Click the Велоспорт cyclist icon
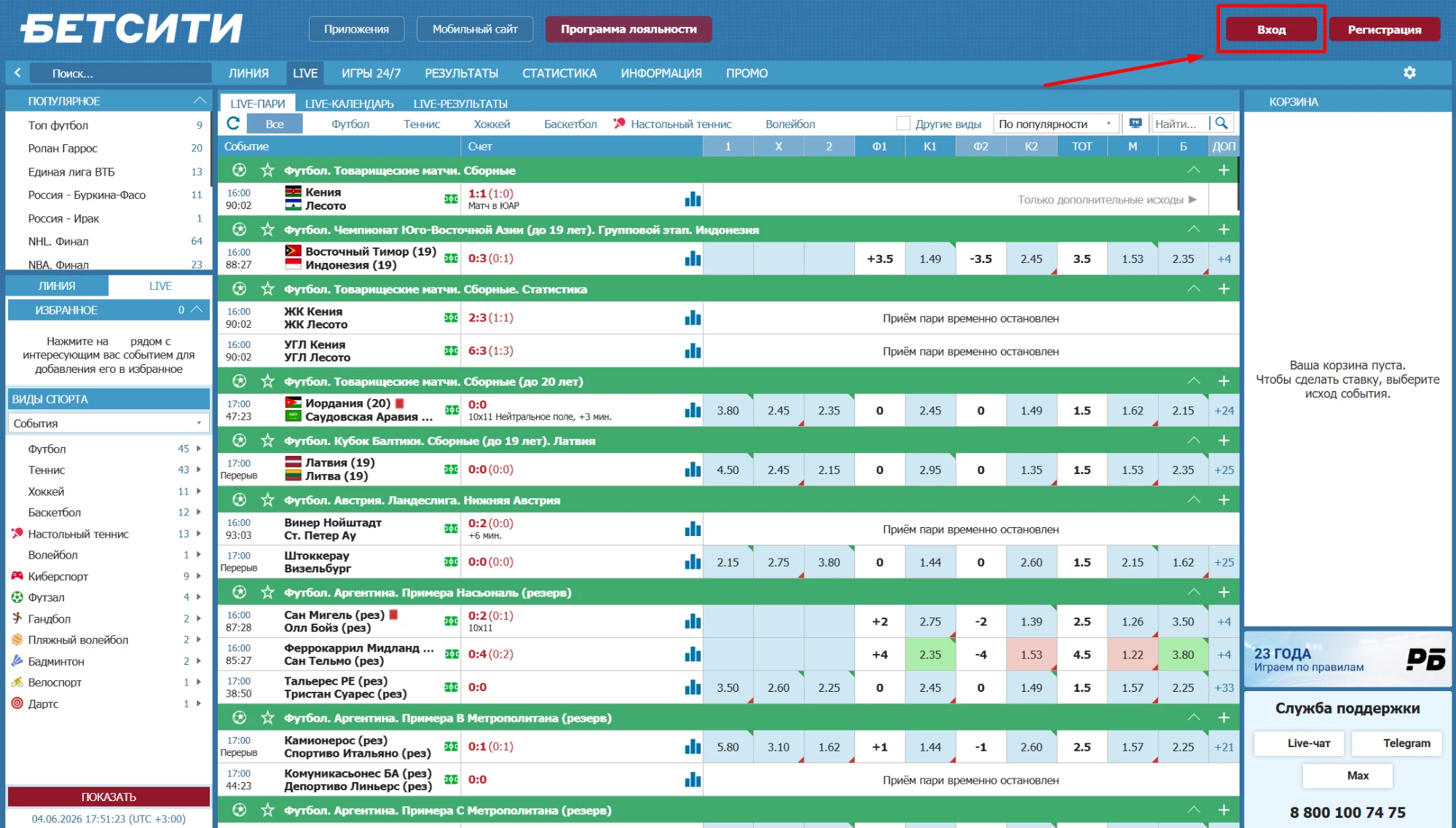Screen dimensions: 1456x828 (x=17, y=682)
